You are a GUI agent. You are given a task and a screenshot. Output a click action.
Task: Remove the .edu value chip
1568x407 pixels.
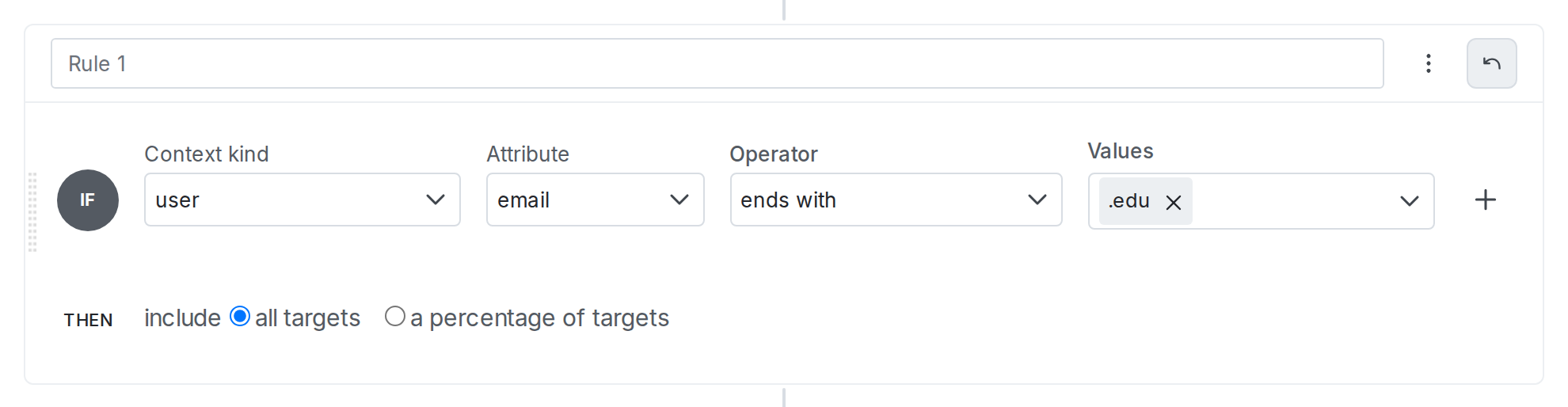1174,202
